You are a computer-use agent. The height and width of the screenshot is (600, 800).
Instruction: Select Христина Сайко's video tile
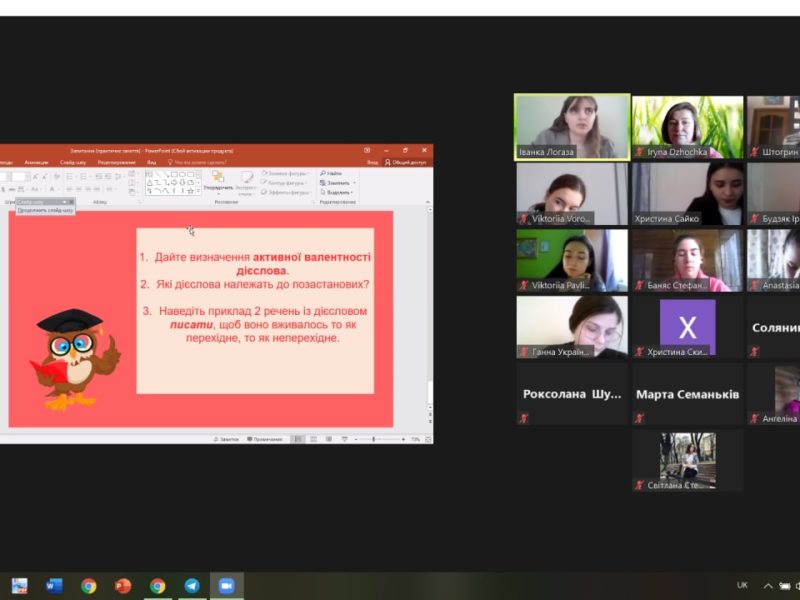[687, 193]
